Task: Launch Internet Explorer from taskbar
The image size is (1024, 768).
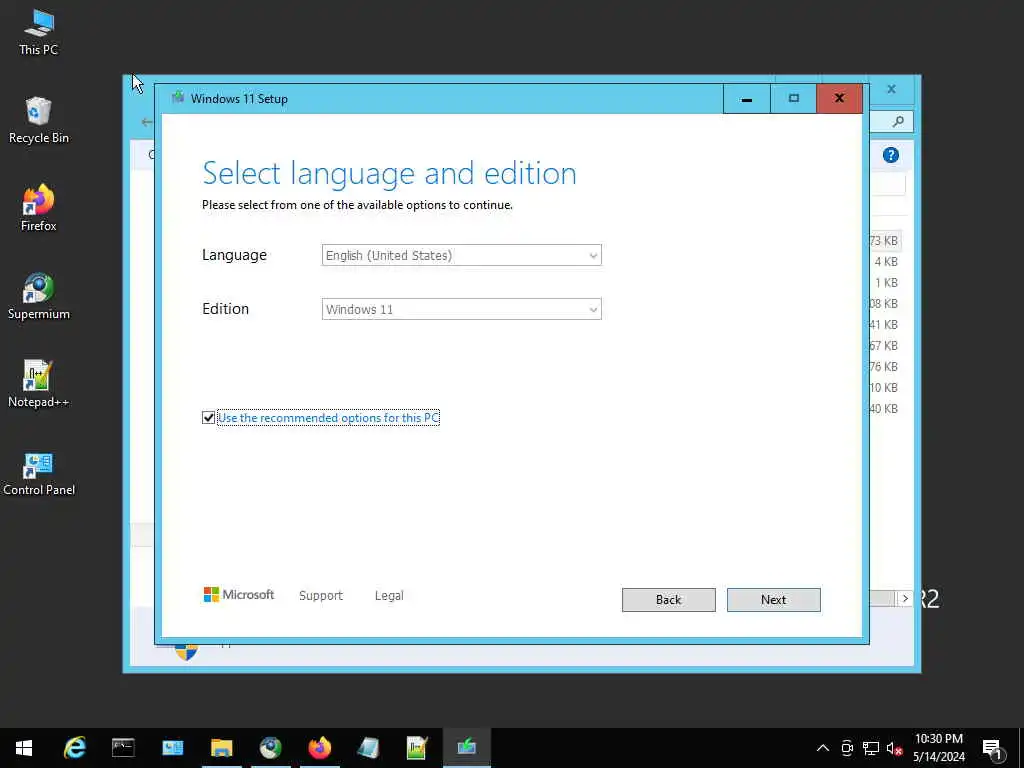Action: [74, 748]
